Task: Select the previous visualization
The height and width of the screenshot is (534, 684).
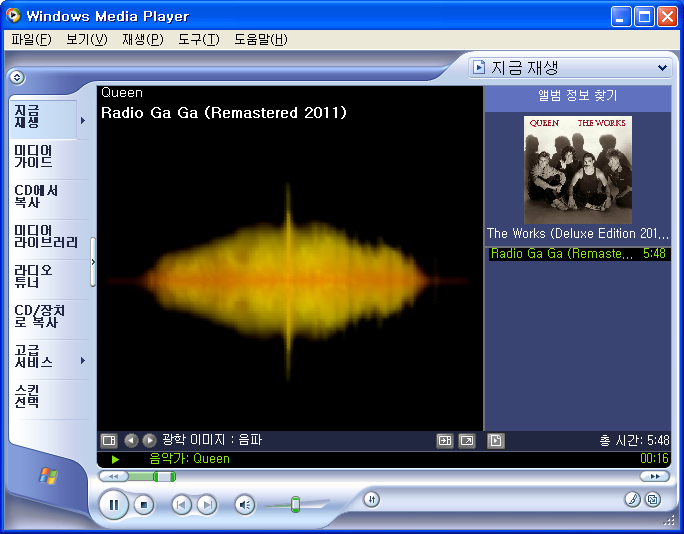Action: tap(131, 440)
